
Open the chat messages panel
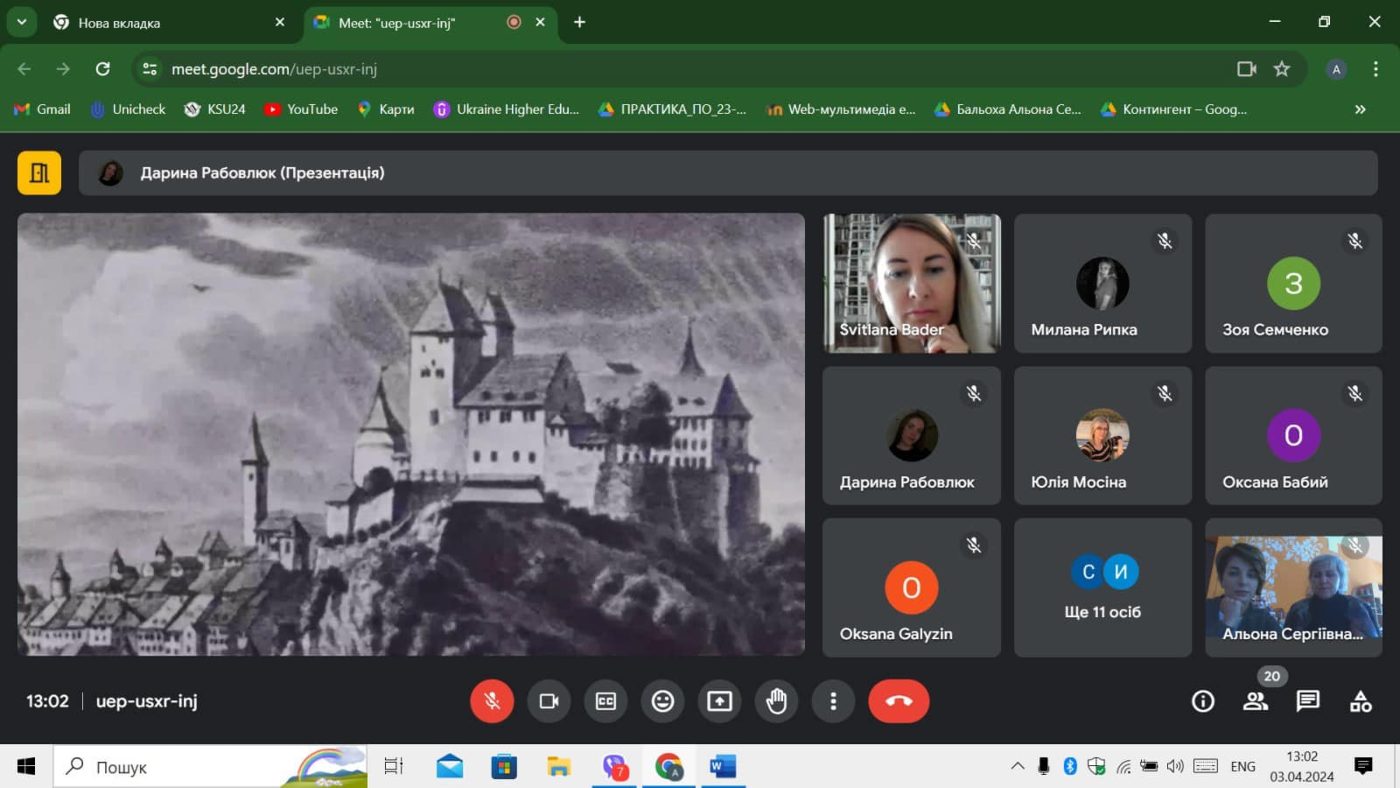1308,701
